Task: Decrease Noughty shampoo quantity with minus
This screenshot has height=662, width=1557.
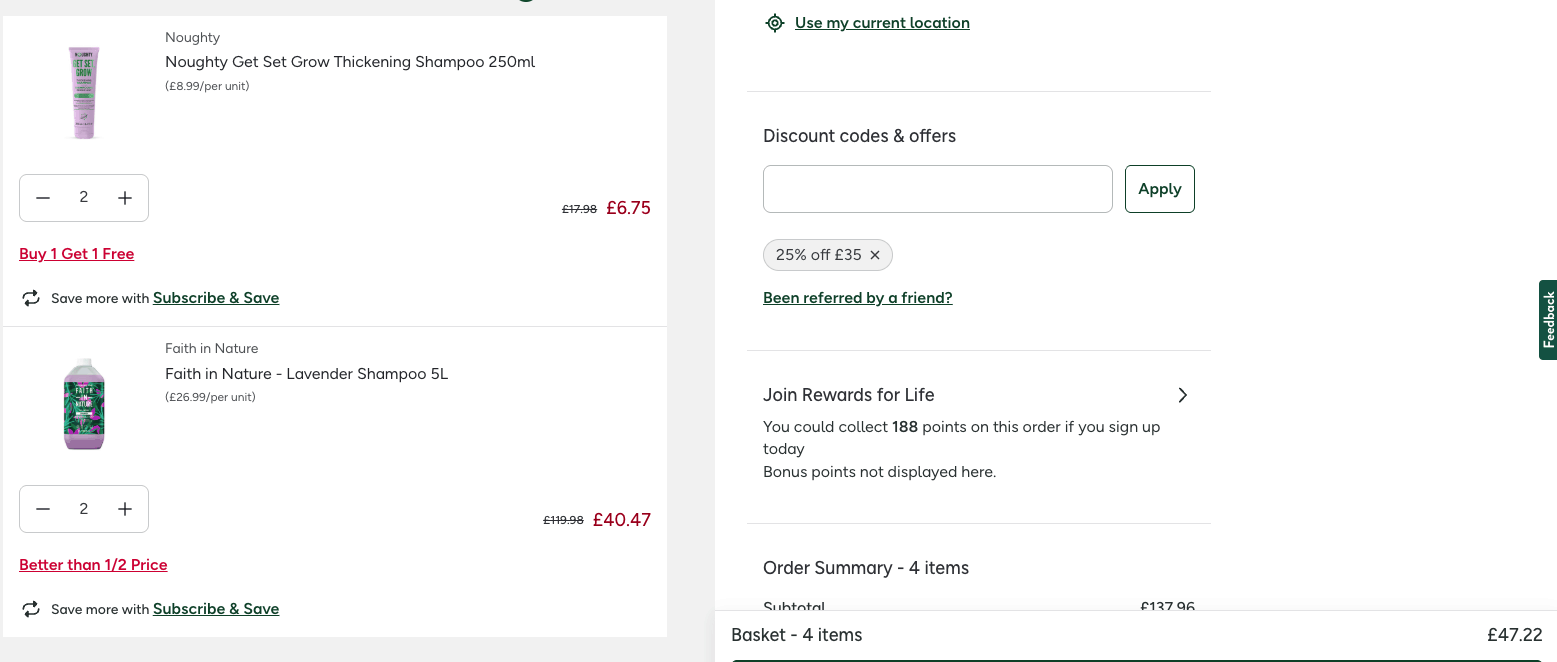Action: point(43,198)
